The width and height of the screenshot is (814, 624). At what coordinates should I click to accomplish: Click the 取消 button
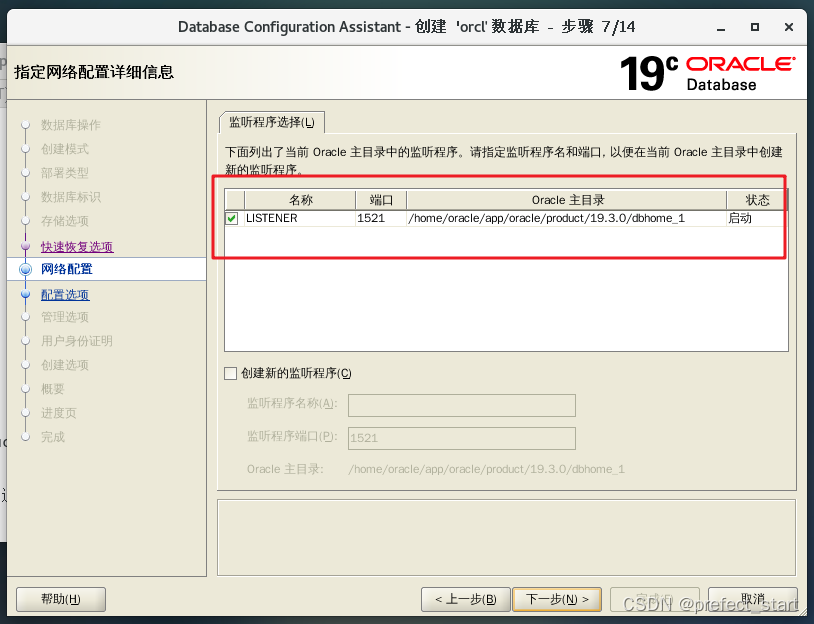(x=753, y=600)
